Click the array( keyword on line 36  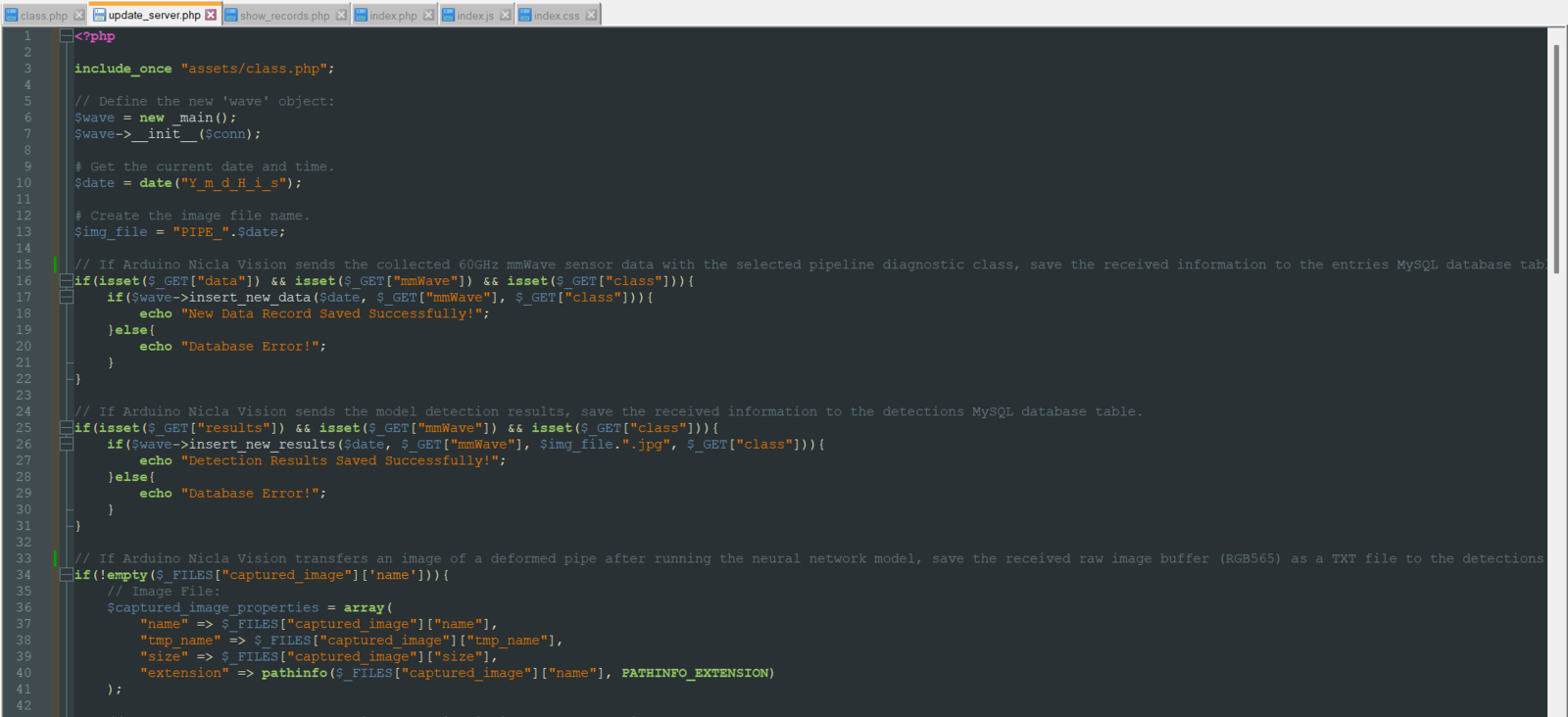tap(368, 608)
